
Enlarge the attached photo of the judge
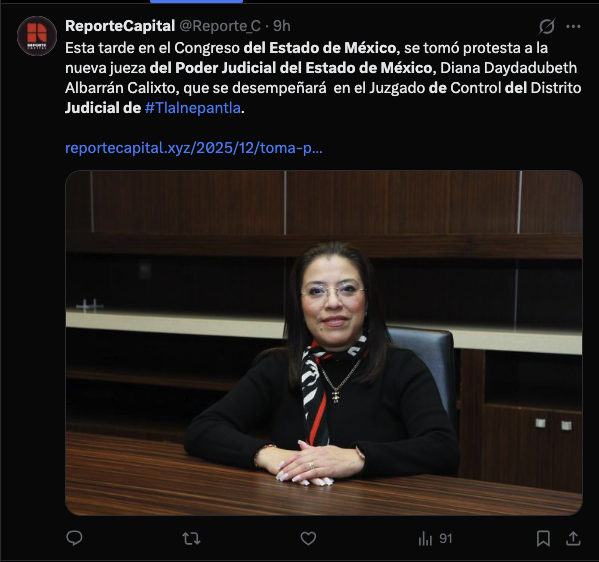click(x=324, y=343)
